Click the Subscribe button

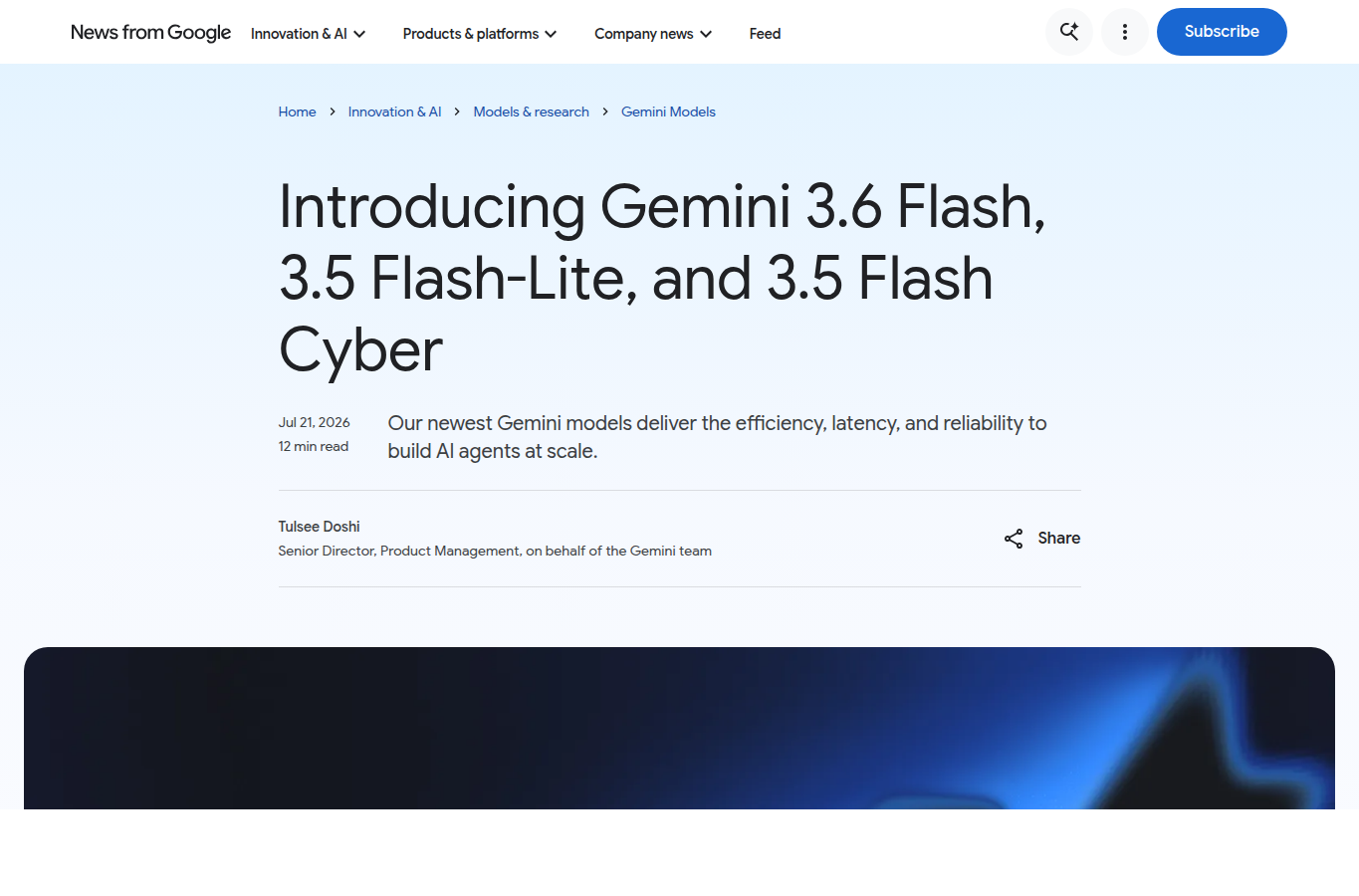pos(1222,32)
